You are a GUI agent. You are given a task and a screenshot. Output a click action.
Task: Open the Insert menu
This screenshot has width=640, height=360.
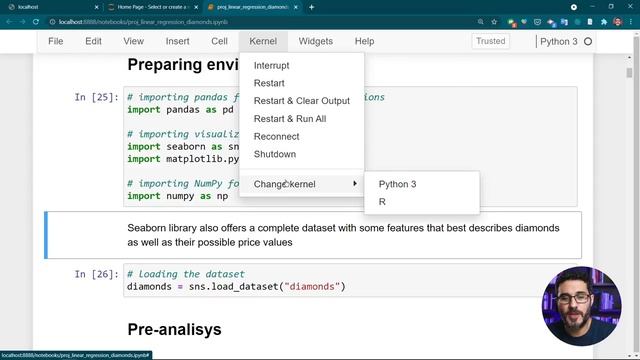[x=177, y=41]
